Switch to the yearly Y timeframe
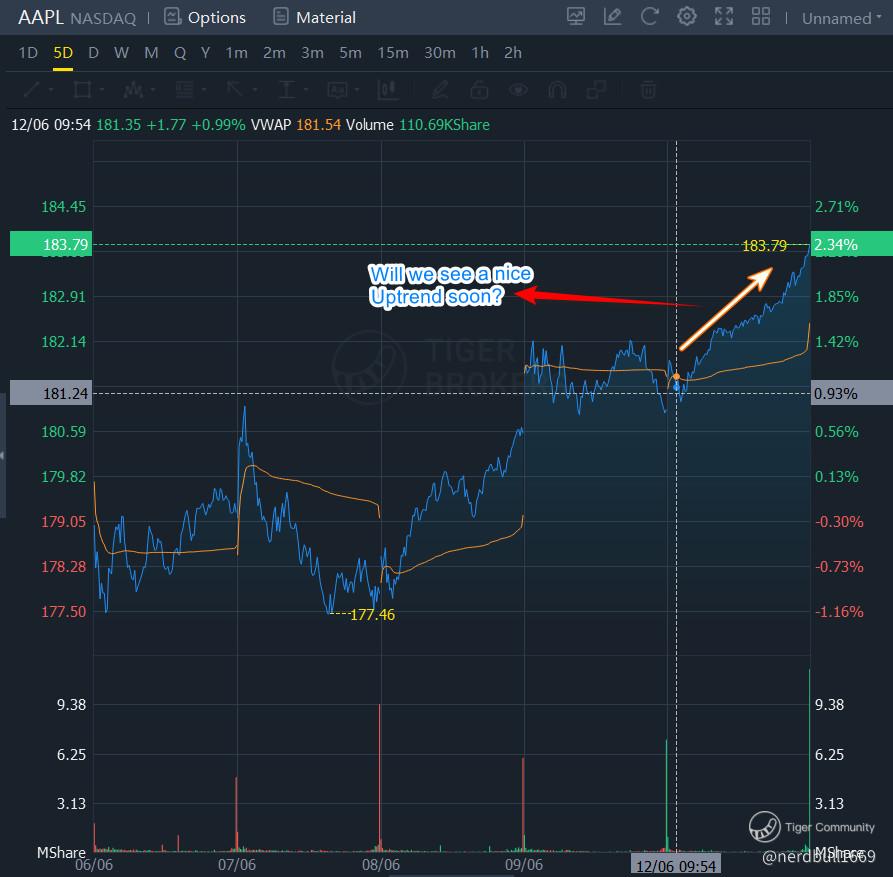The width and height of the screenshot is (893, 877). point(206,53)
